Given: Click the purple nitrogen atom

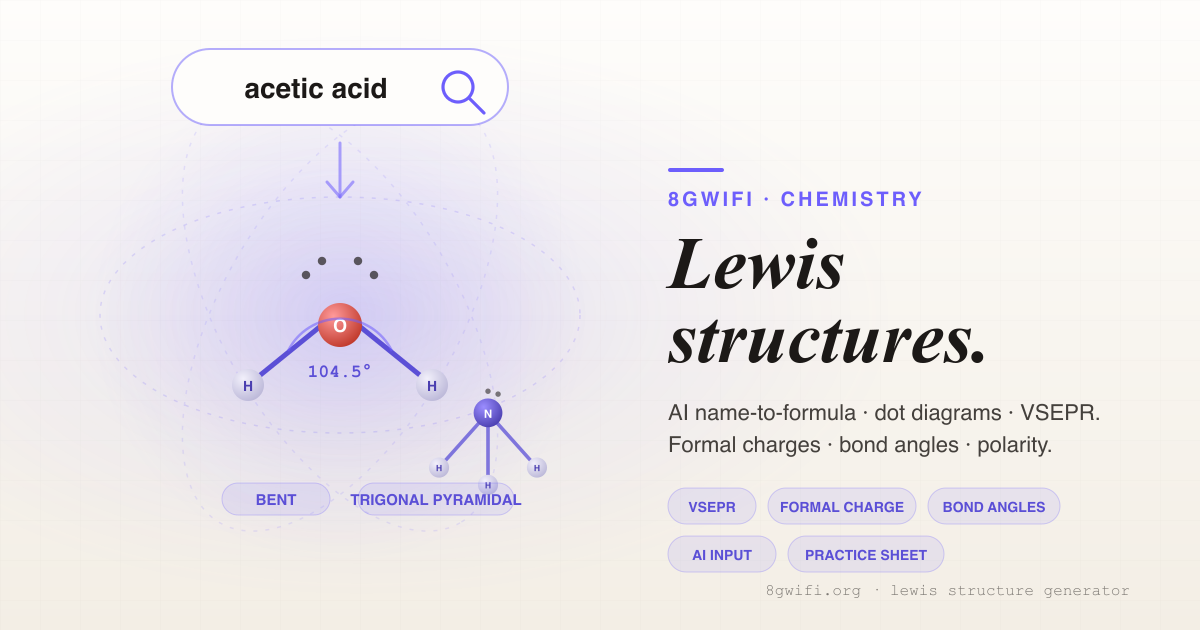Looking at the screenshot, I should (x=488, y=413).
